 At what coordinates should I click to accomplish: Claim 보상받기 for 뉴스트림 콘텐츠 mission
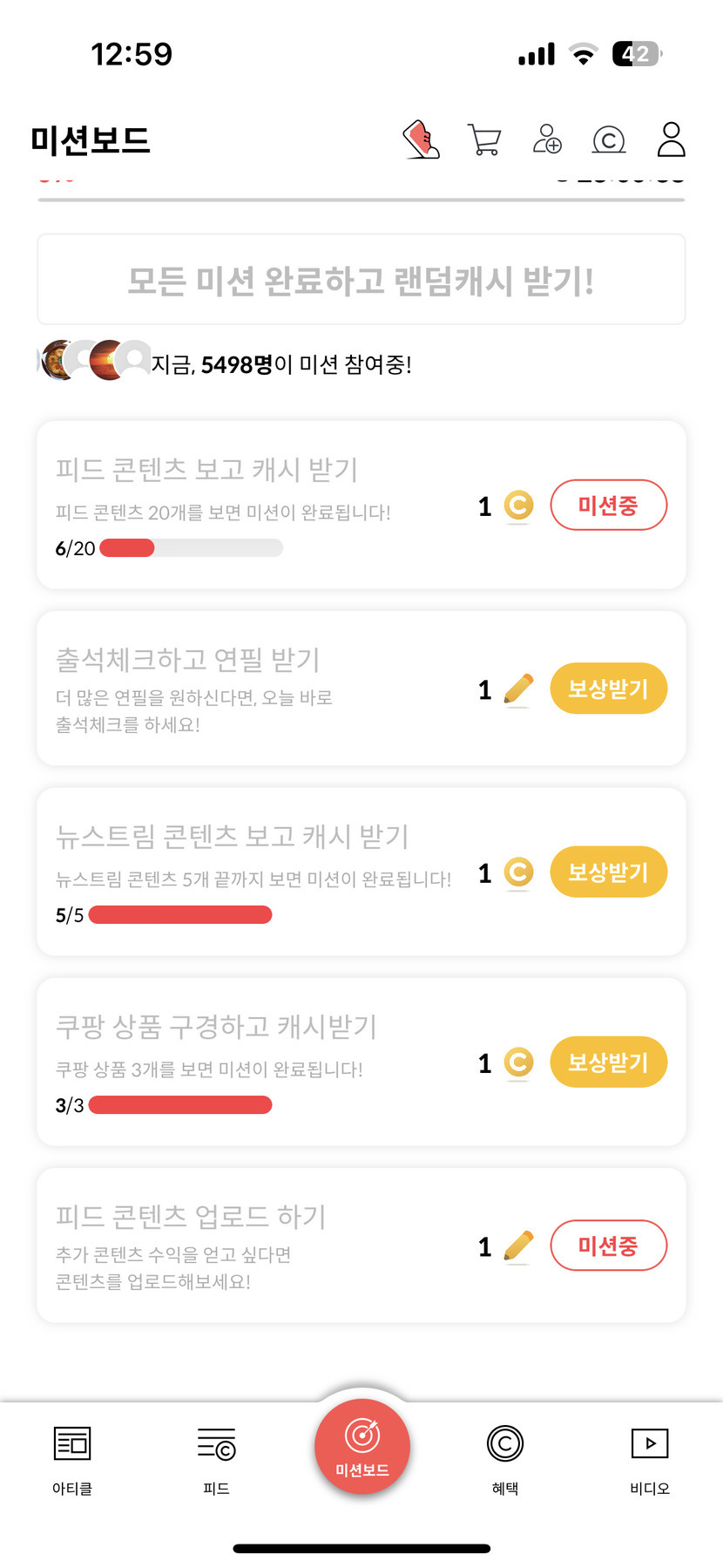[608, 872]
